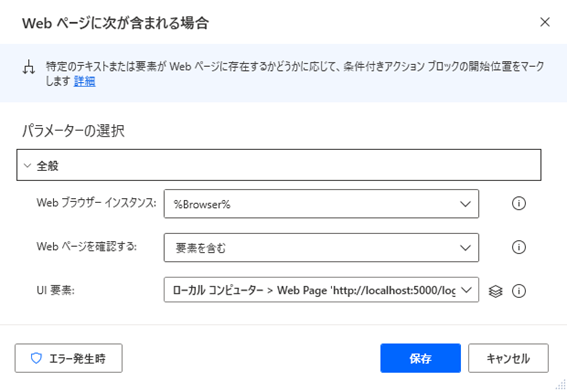Viewport: 567px width, 391px height.
Task: Click the 要素を含む text value
Action: 201,248
